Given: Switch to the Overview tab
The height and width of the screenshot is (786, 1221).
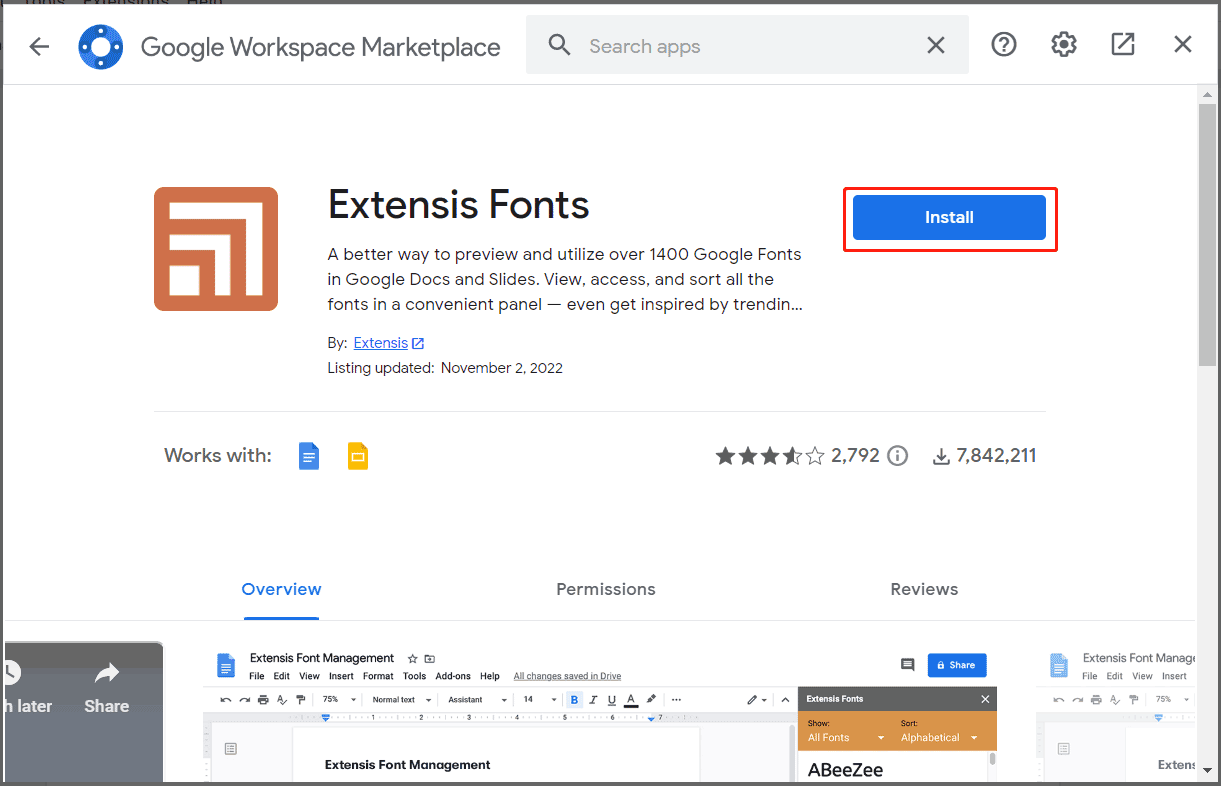Looking at the screenshot, I should 282,589.
